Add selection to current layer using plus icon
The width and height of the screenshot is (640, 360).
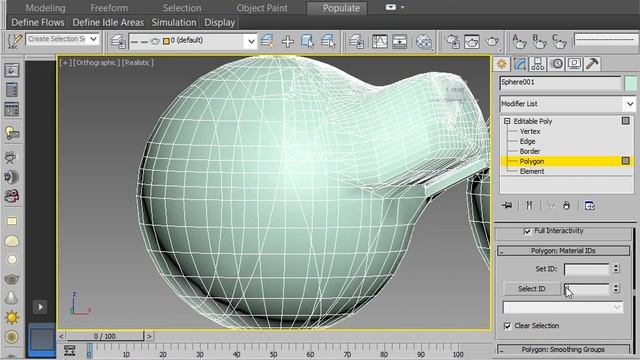tap(288, 41)
